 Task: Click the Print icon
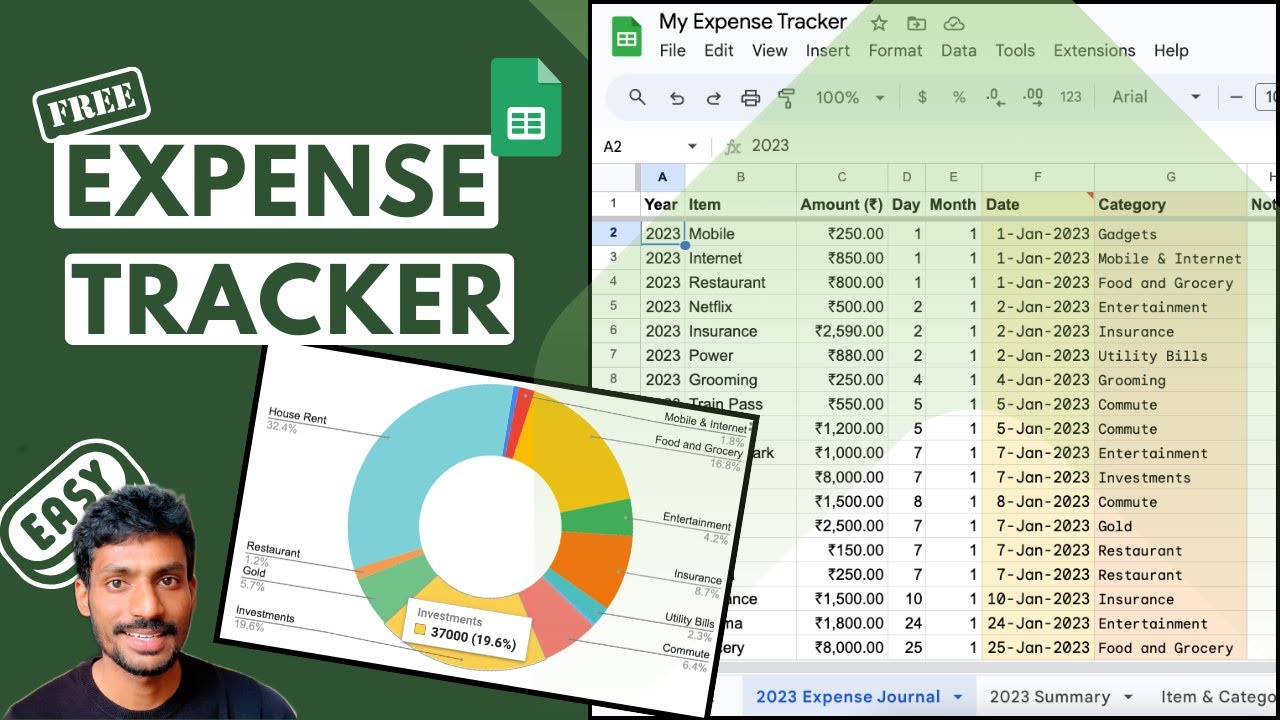click(750, 97)
